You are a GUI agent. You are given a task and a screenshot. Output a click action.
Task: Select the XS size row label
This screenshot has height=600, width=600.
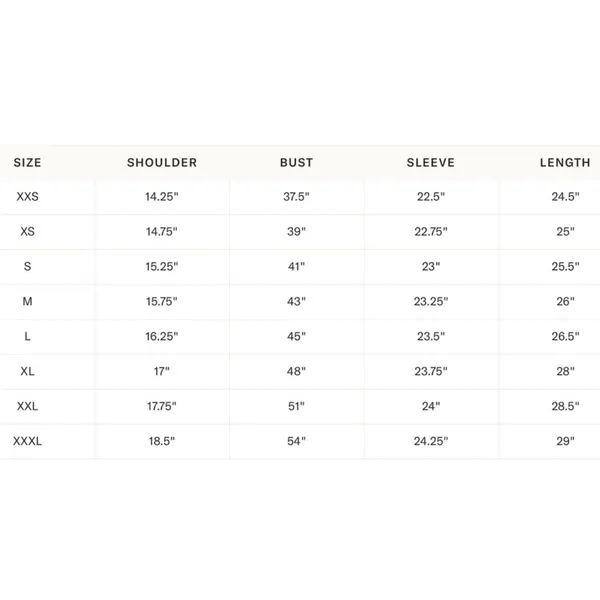pos(27,232)
